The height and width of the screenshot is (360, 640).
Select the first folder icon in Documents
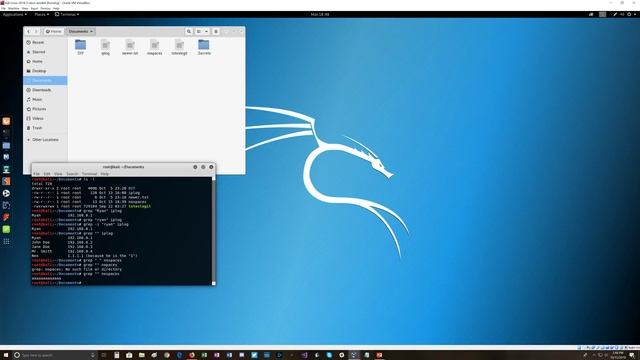(x=80, y=44)
